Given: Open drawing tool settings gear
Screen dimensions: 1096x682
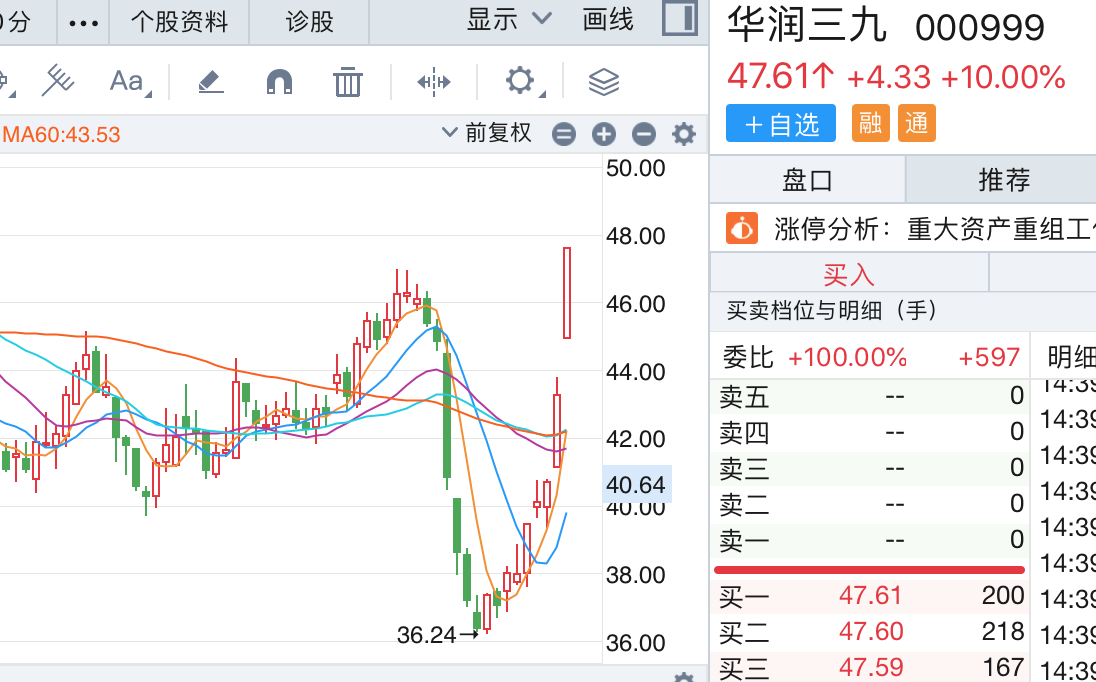Looking at the screenshot, I should click(521, 81).
